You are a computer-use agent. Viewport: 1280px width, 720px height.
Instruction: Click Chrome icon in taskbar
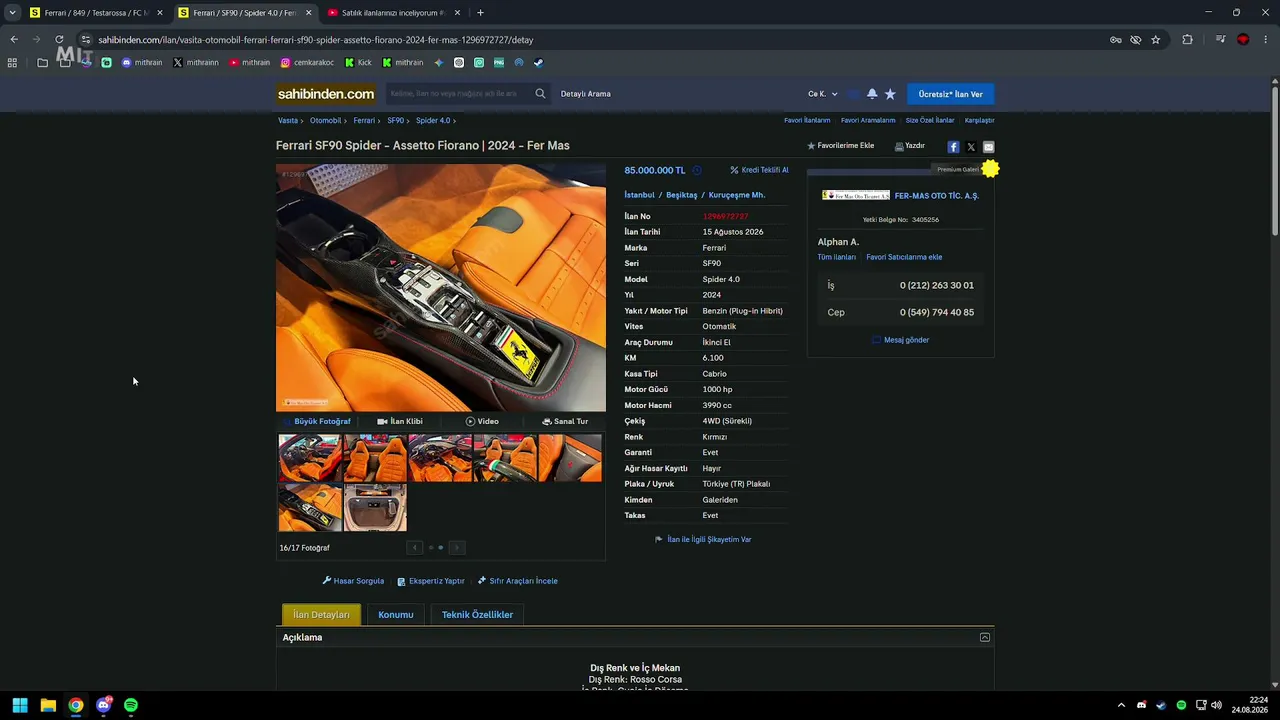click(76, 705)
